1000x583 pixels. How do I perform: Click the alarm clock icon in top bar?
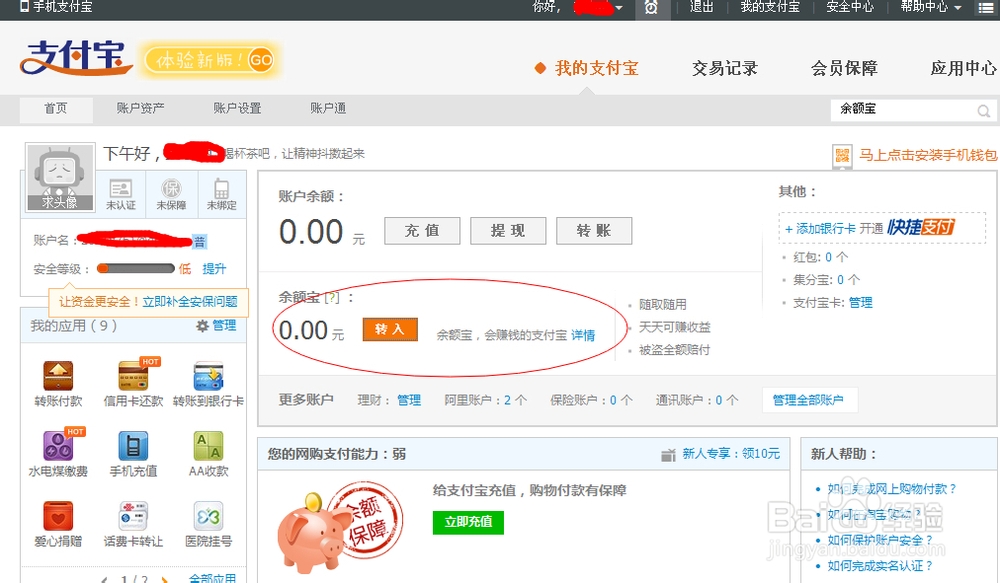(651, 8)
